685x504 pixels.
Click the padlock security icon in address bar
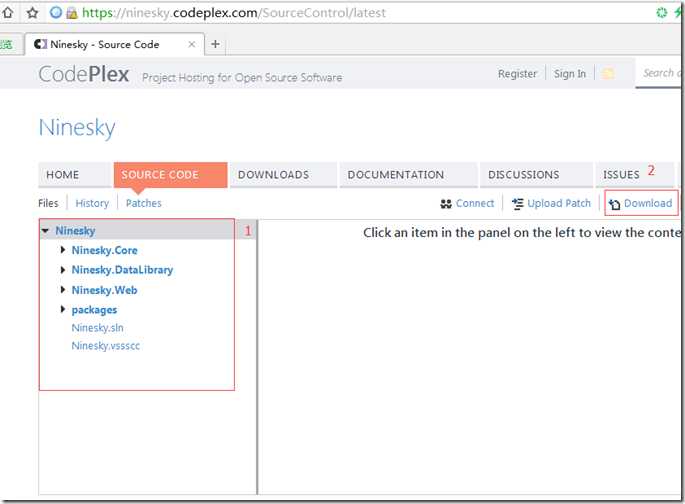pos(72,13)
